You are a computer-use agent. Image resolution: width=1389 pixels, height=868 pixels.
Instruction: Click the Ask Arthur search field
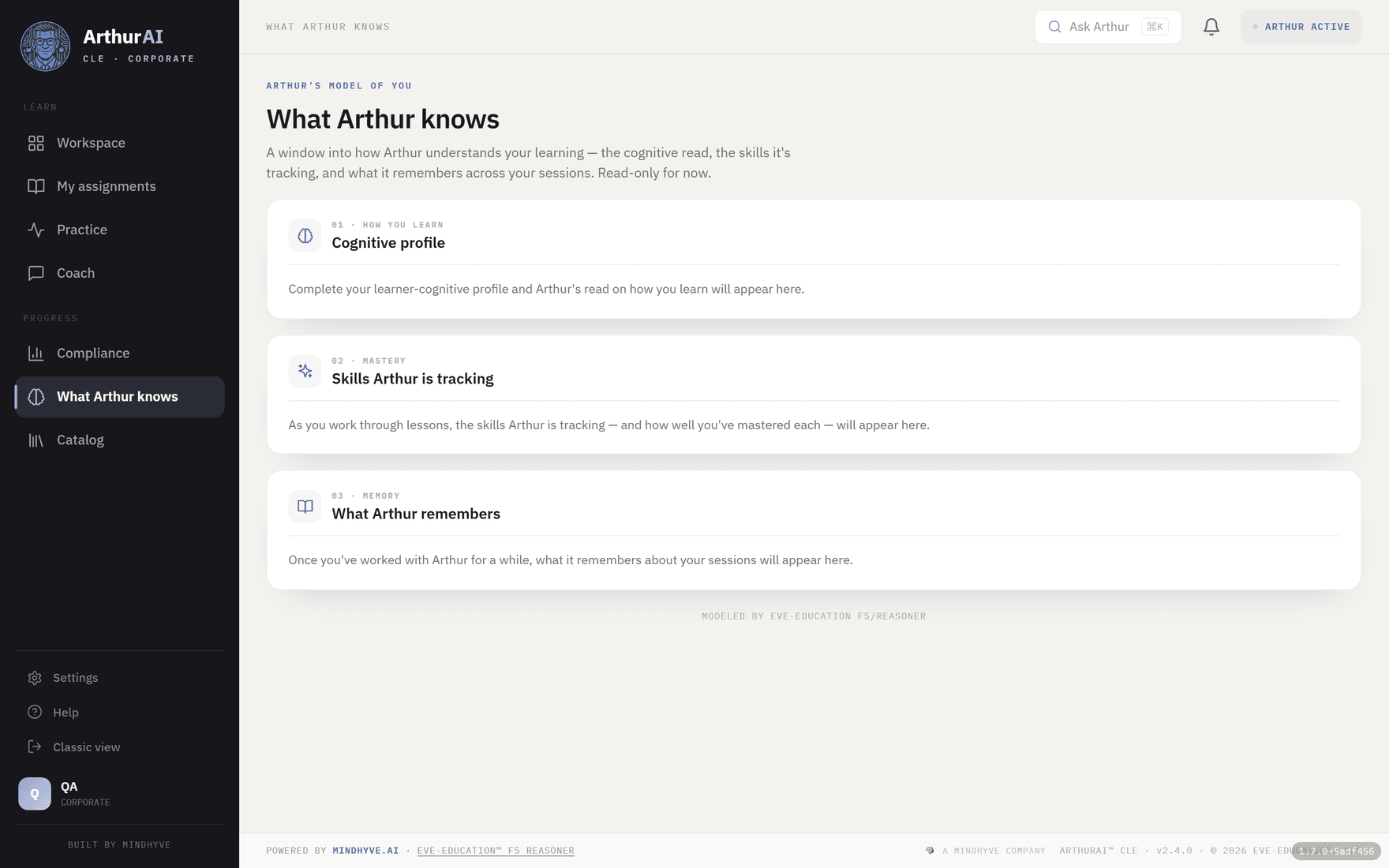click(x=1107, y=27)
